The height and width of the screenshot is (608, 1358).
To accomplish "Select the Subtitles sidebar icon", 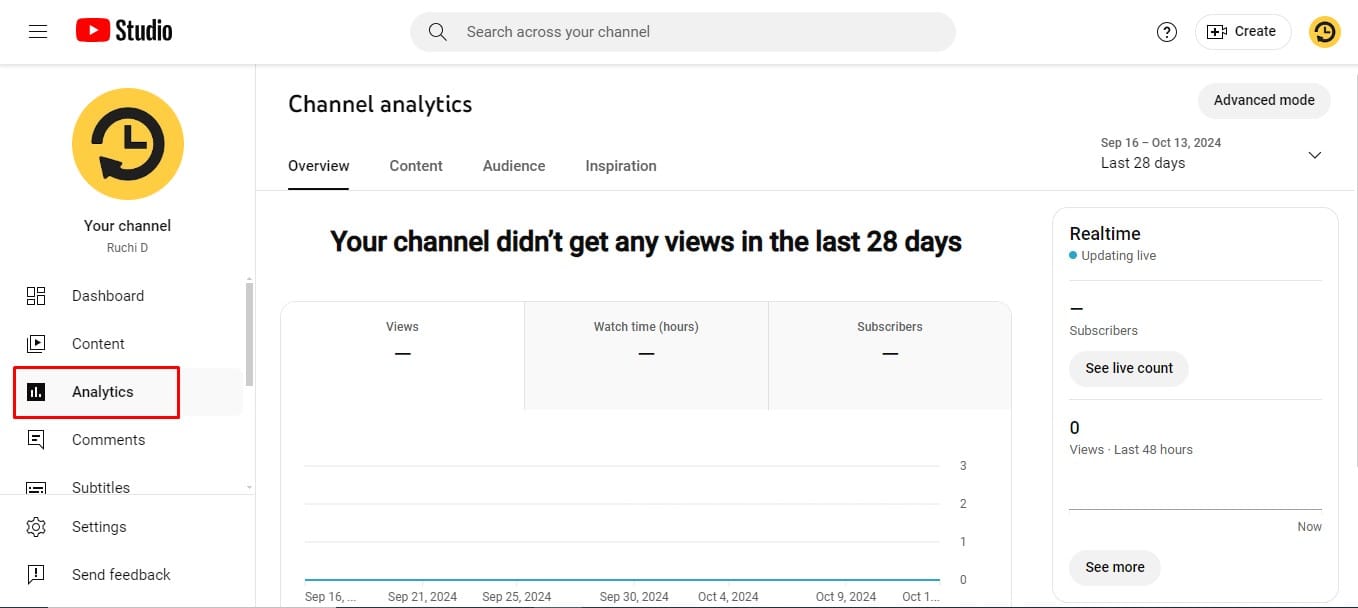I will 36,487.
